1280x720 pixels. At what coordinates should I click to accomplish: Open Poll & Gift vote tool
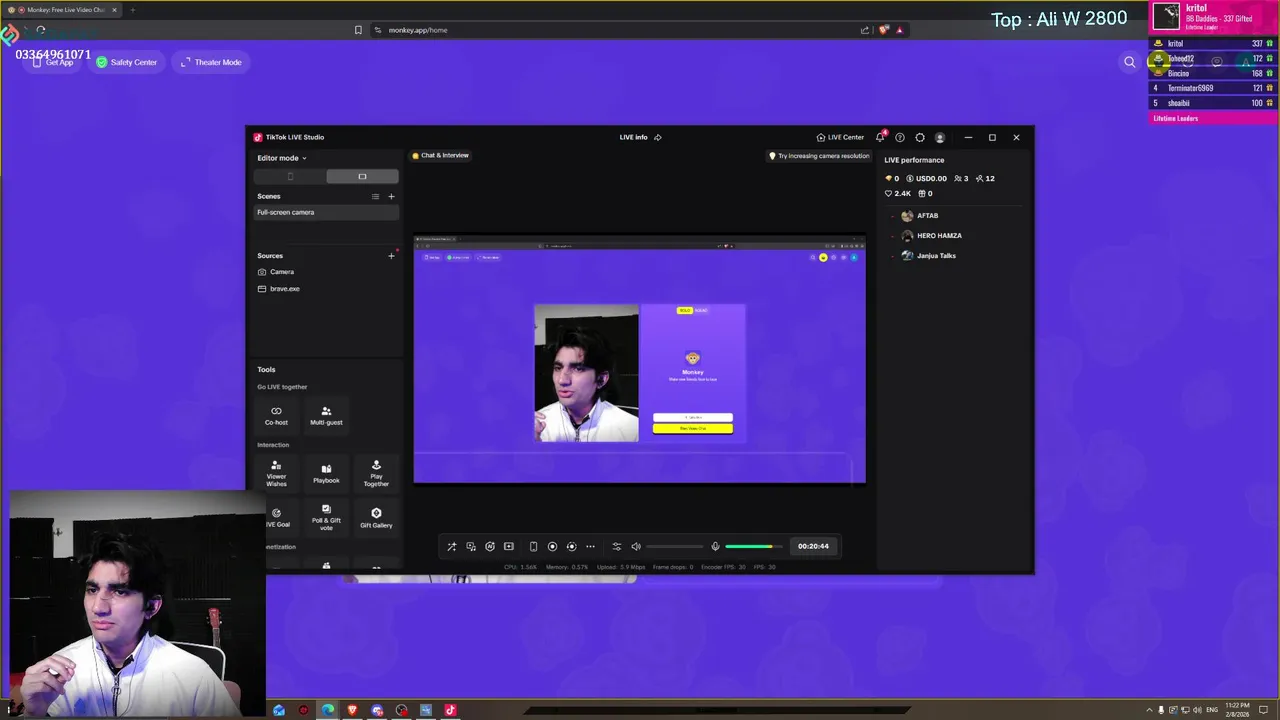click(326, 518)
